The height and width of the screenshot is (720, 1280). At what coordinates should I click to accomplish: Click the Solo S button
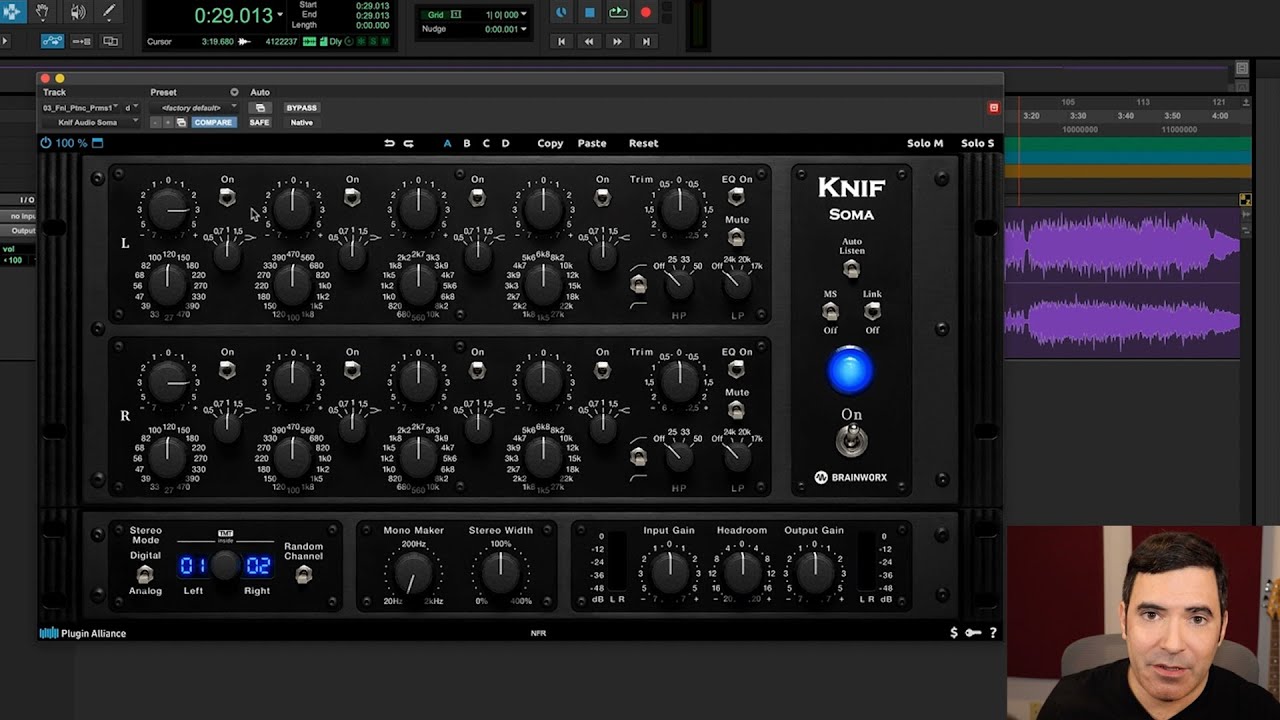[x=977, y=143]
